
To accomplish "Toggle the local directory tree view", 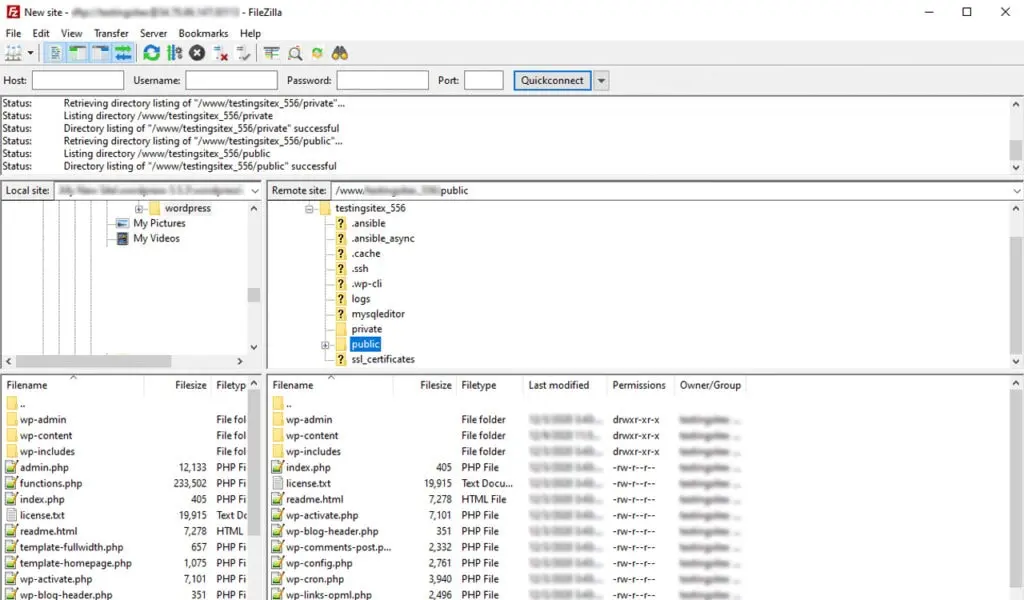I will 77,53.
